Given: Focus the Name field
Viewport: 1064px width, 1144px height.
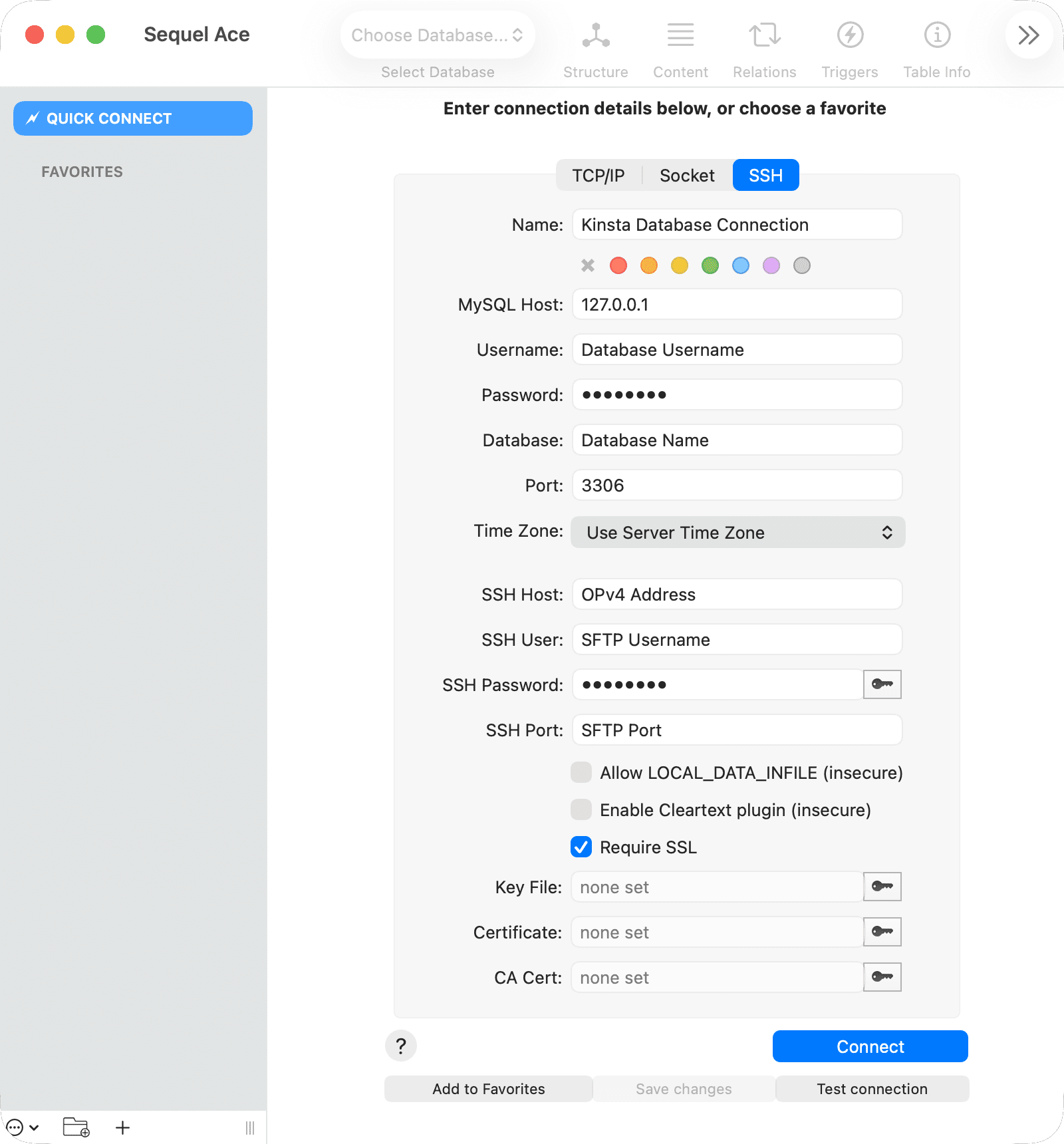Looking at the screenshot, I should (737, 225).
